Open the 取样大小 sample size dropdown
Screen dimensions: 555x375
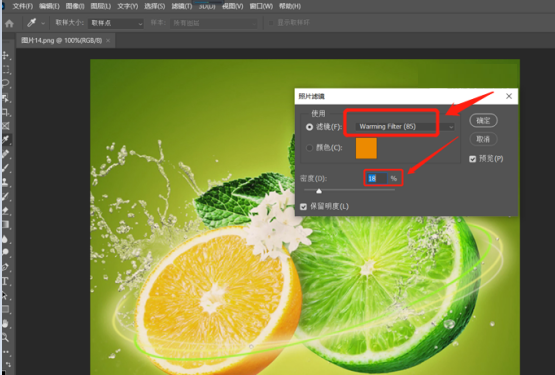tap(116, 23)
